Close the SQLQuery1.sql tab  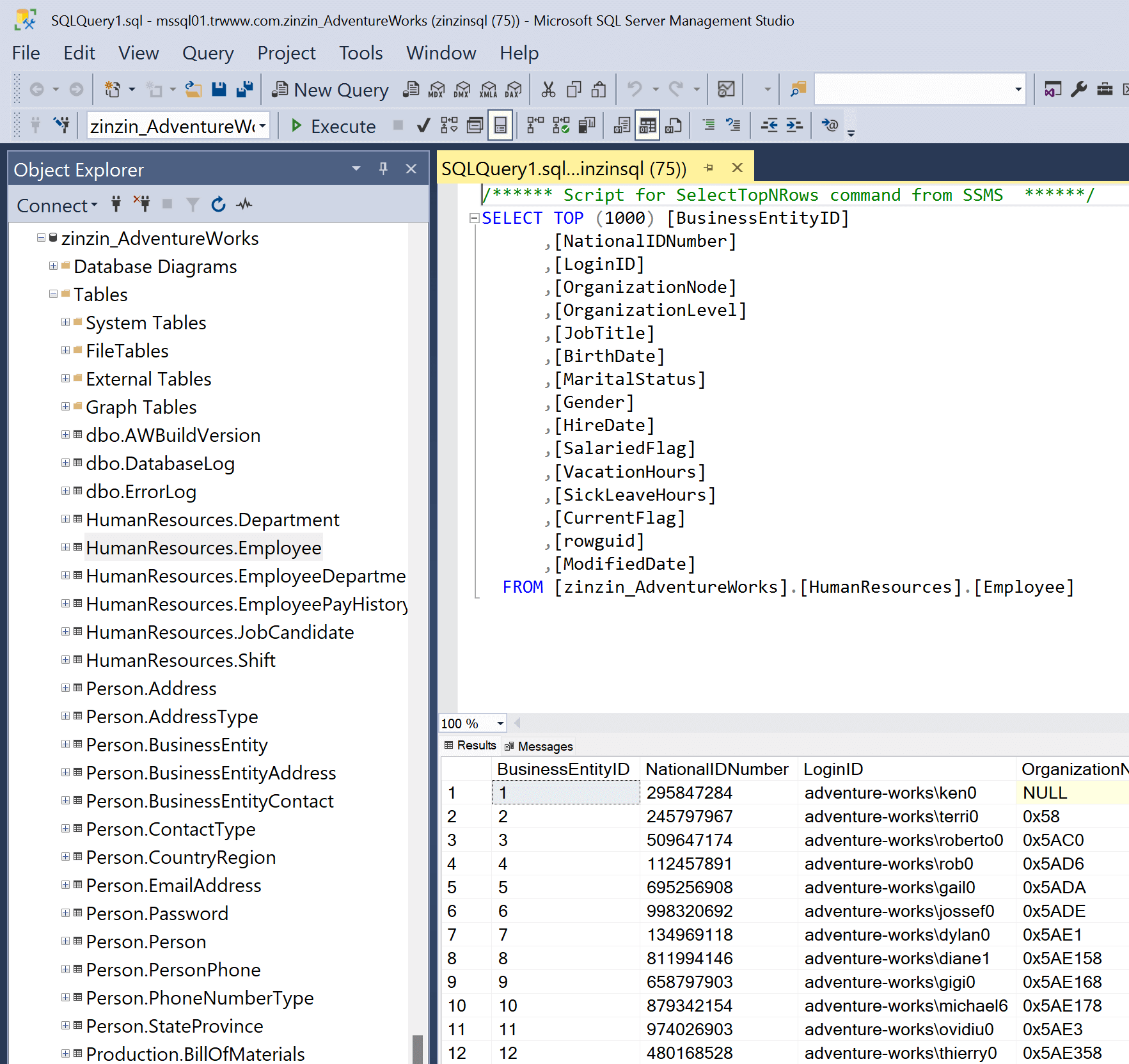point(737,168)
